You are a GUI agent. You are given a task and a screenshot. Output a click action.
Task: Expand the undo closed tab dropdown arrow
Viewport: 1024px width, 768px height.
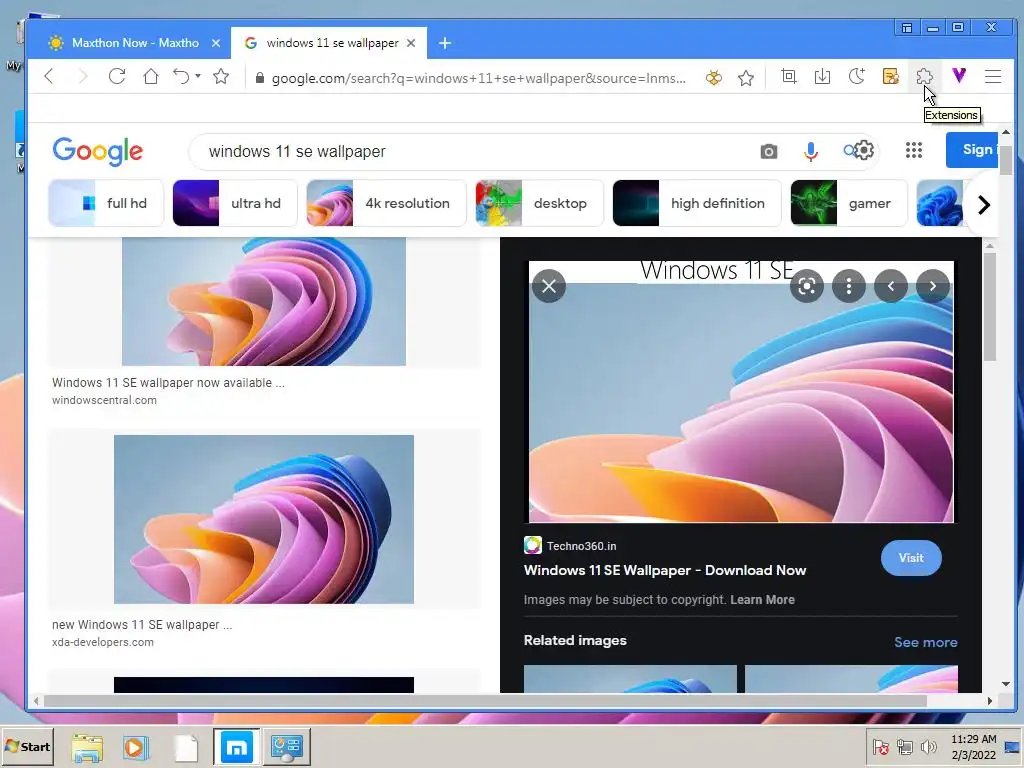point(198,76)
